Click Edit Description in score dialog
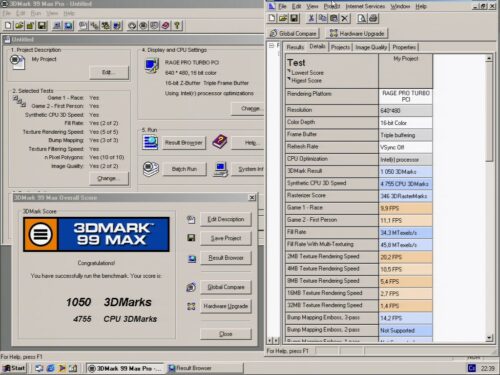Viewport: 500px width, 375px height. 226,219
